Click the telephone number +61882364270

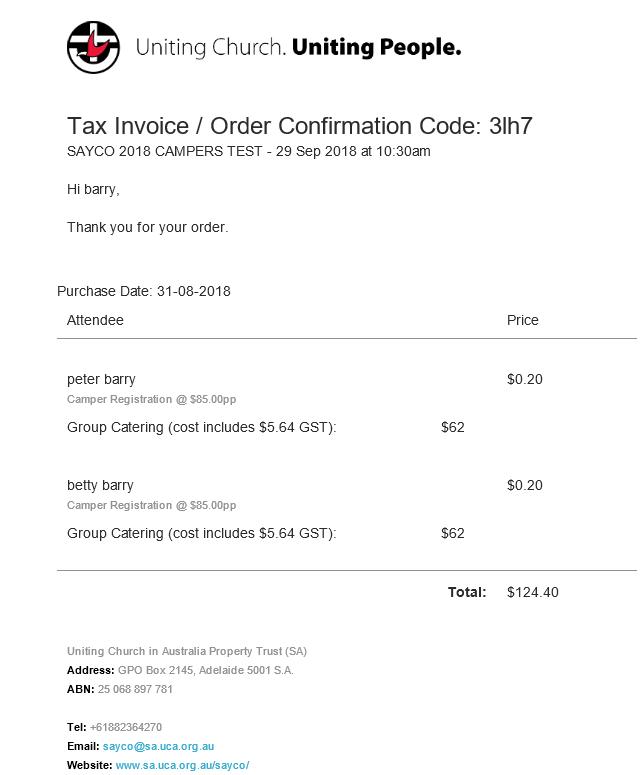pyautogui.click(x=126, y=727)
